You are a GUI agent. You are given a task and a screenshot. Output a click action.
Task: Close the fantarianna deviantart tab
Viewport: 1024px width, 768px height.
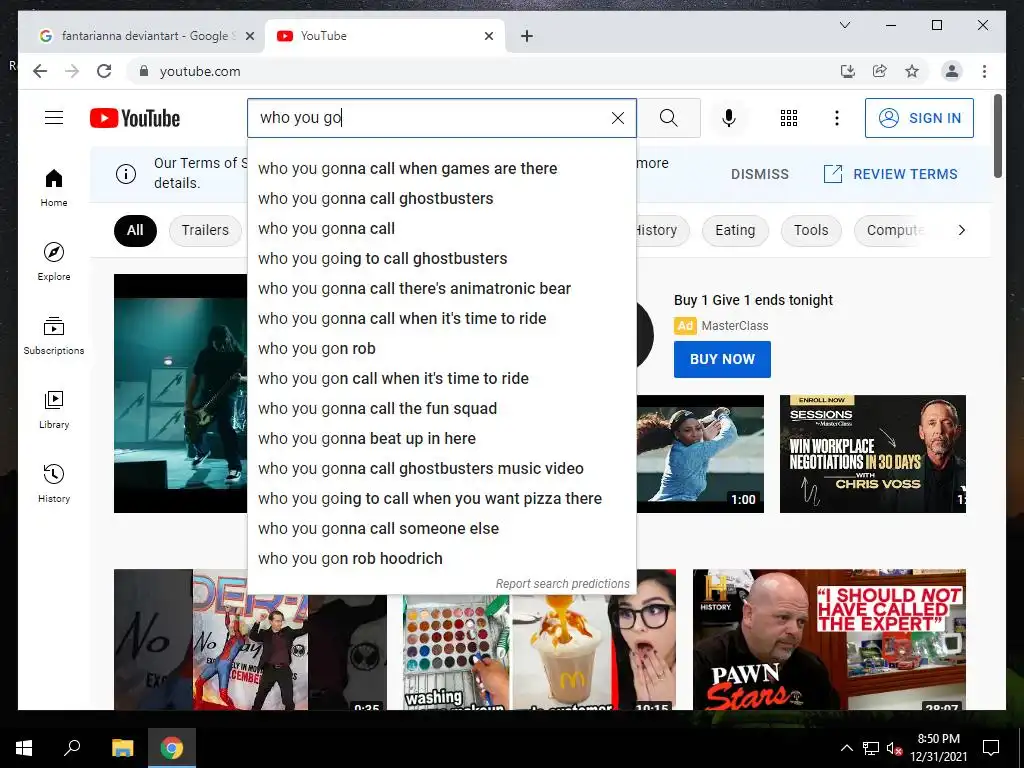tap(249, 37)
